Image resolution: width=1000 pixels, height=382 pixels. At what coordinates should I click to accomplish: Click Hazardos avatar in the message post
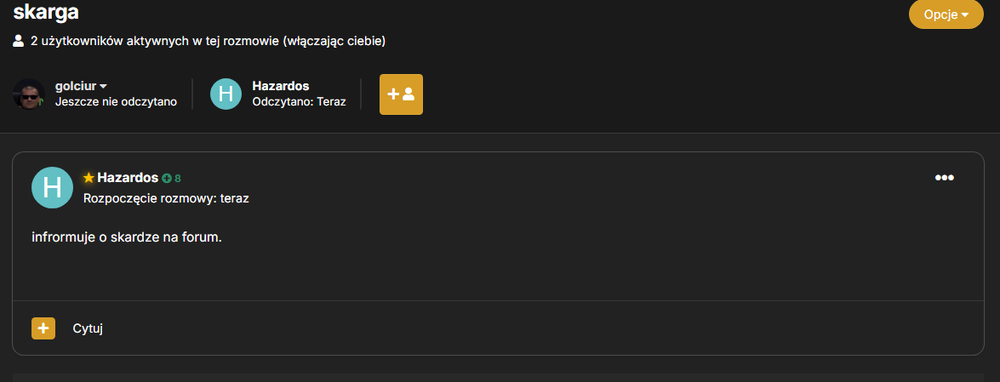tap(52, 187)
